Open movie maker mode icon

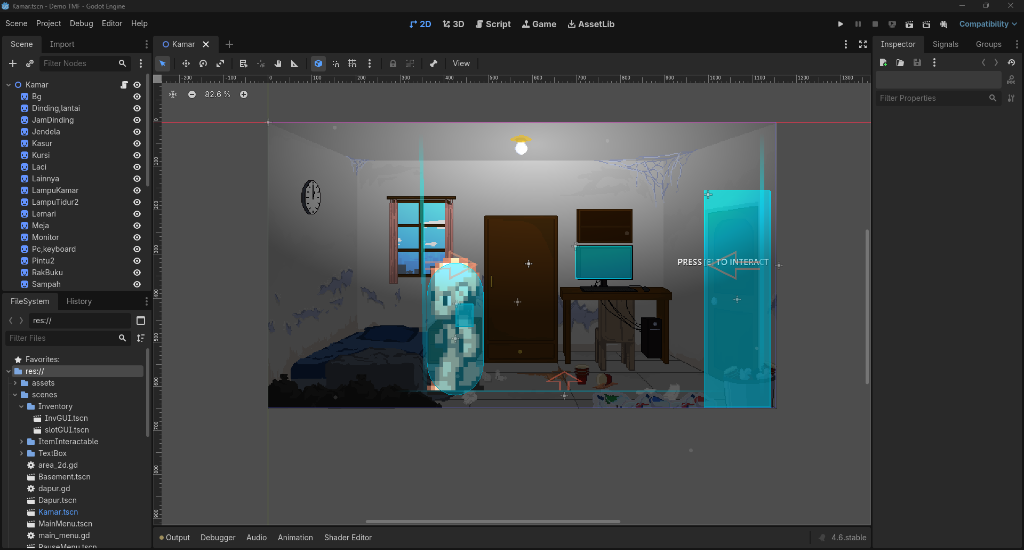944,24
